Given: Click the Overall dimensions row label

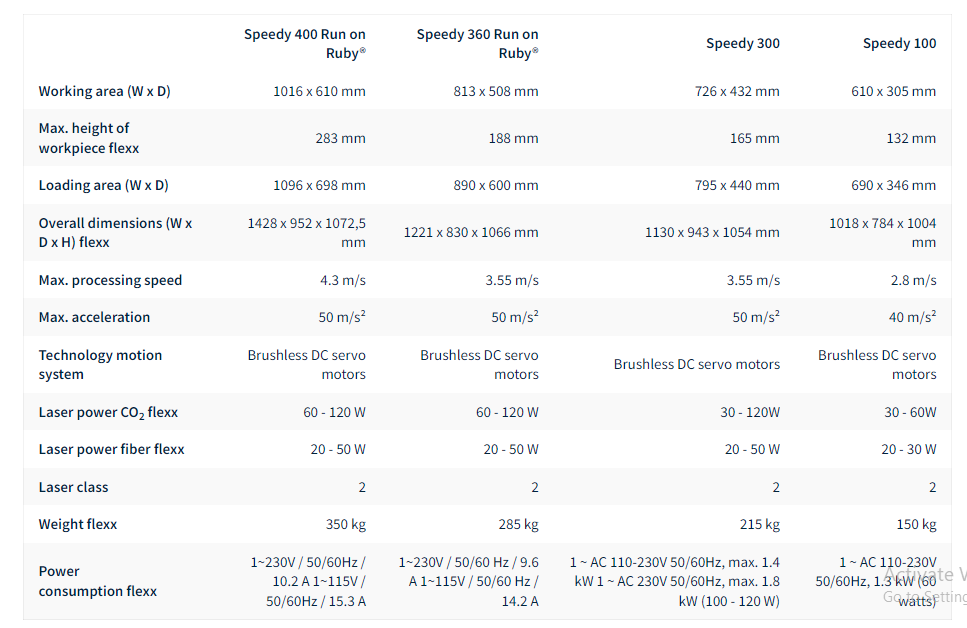Looking at the screenshot, I should click(x=115, y=233).
